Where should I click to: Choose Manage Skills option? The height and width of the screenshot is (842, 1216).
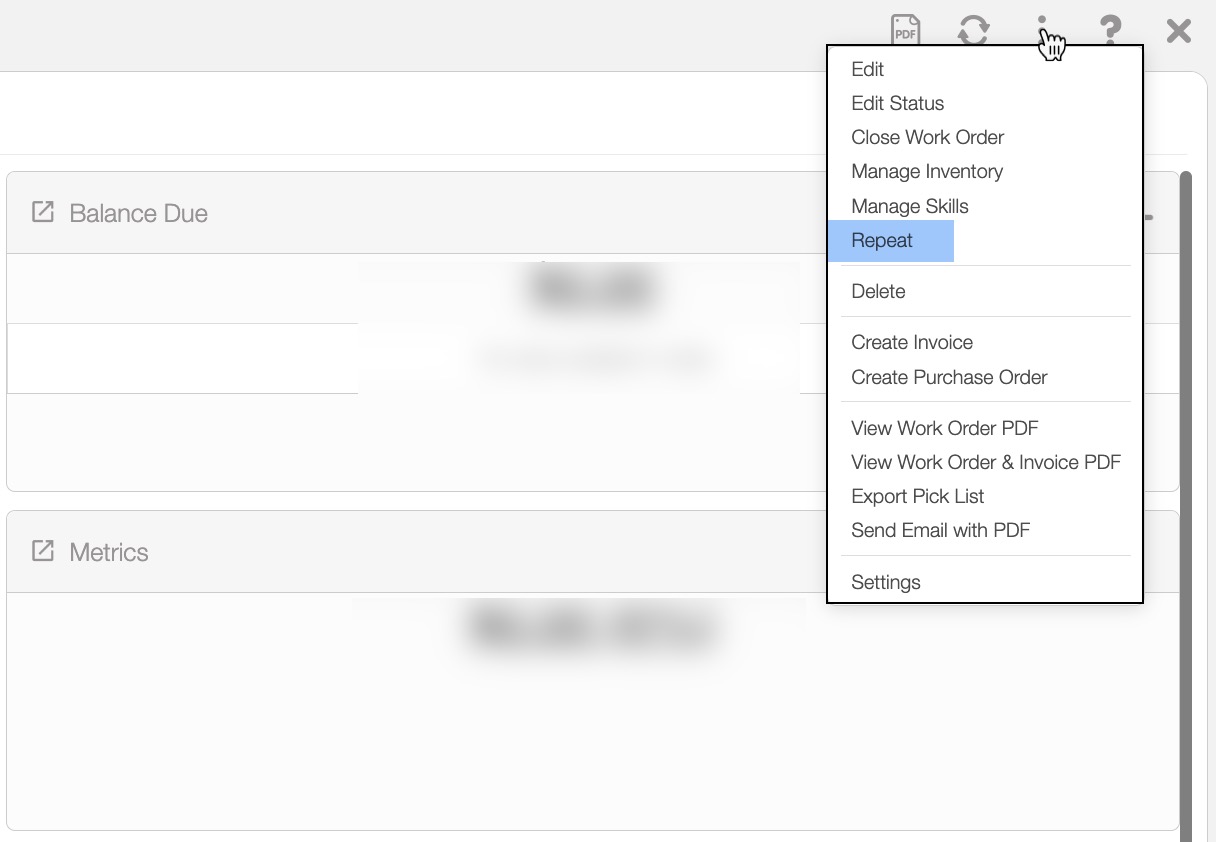(x=909, y=206)
